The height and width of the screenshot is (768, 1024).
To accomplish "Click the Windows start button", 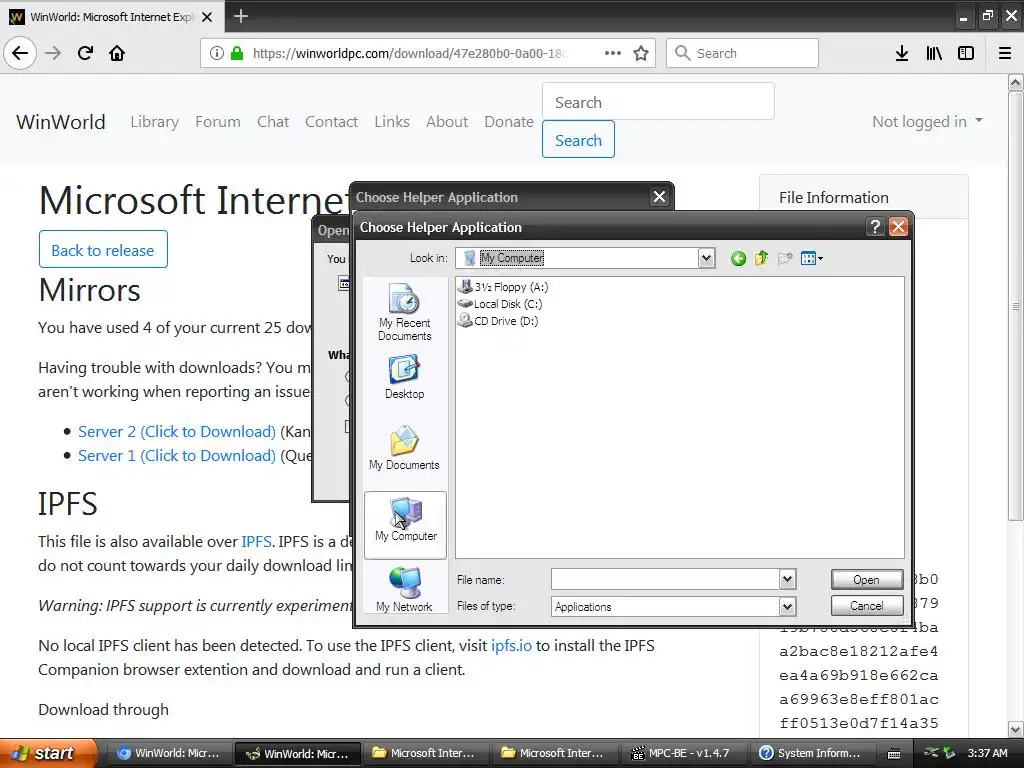I will [49, 753].
